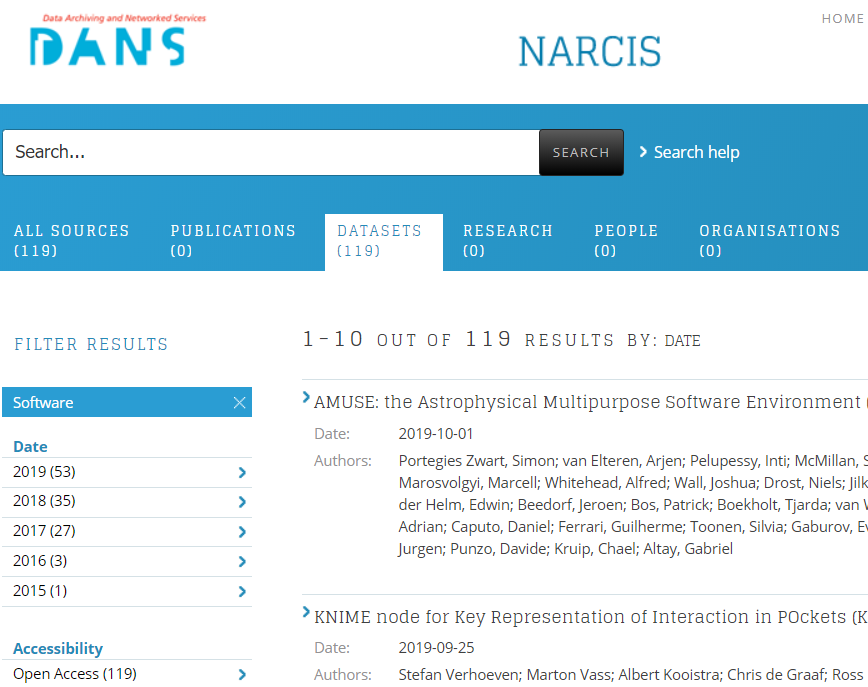Click the chevron next to 2016 (3)
868x687 pixels.
click(x=242, y=562)
